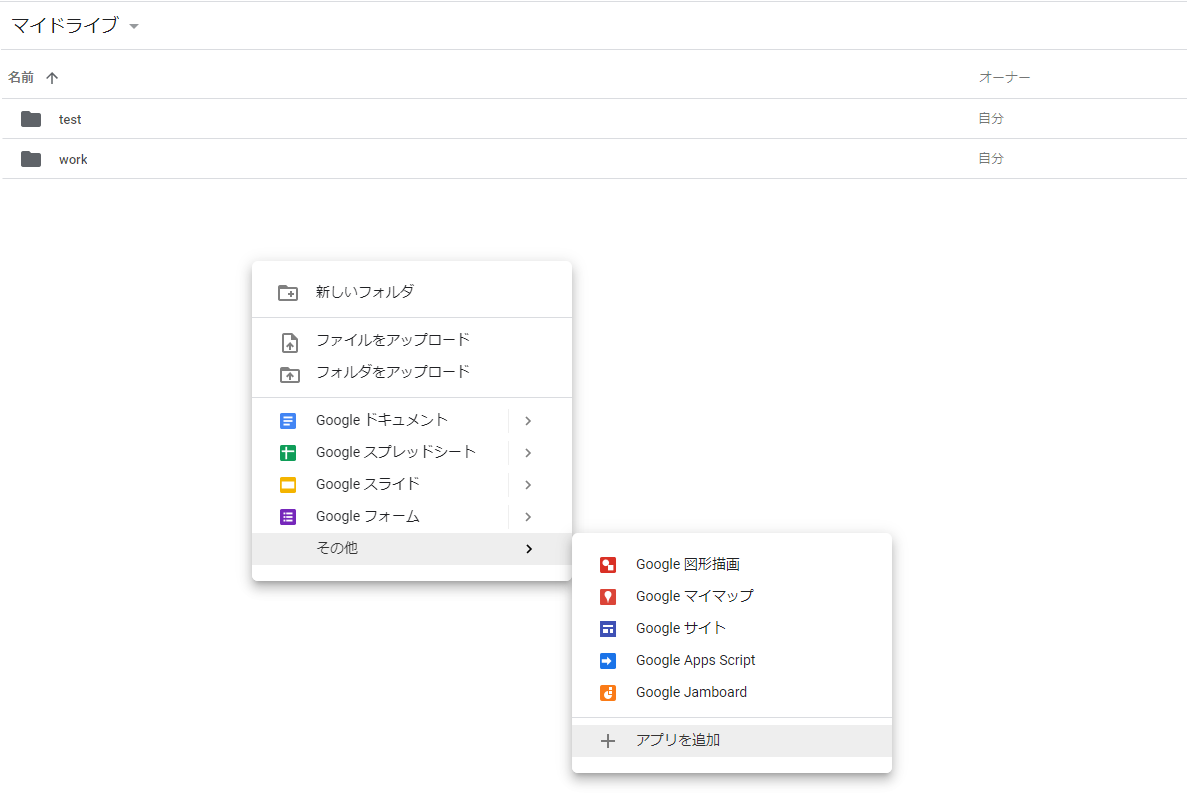
Task: Expand Google フォーム submenu arrow
Action: pos(528,517)
